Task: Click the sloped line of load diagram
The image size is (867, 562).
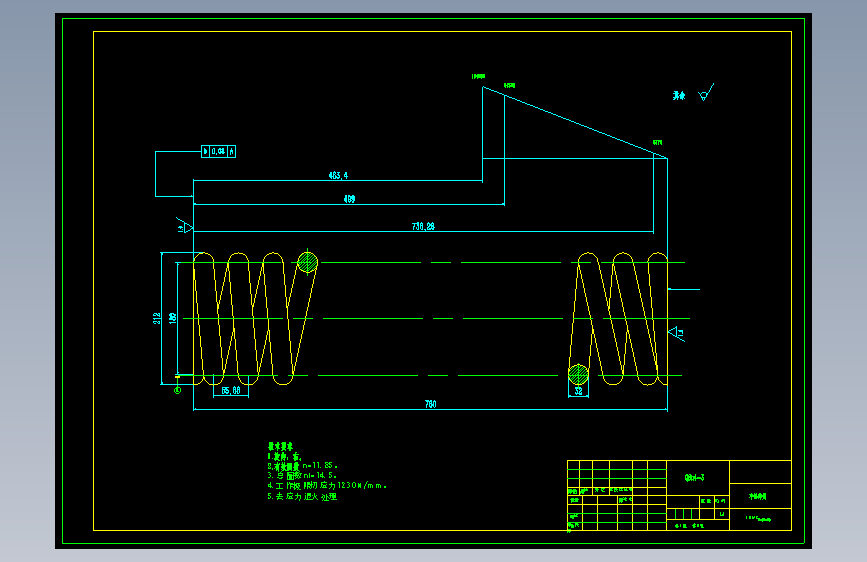Action: 575,122
